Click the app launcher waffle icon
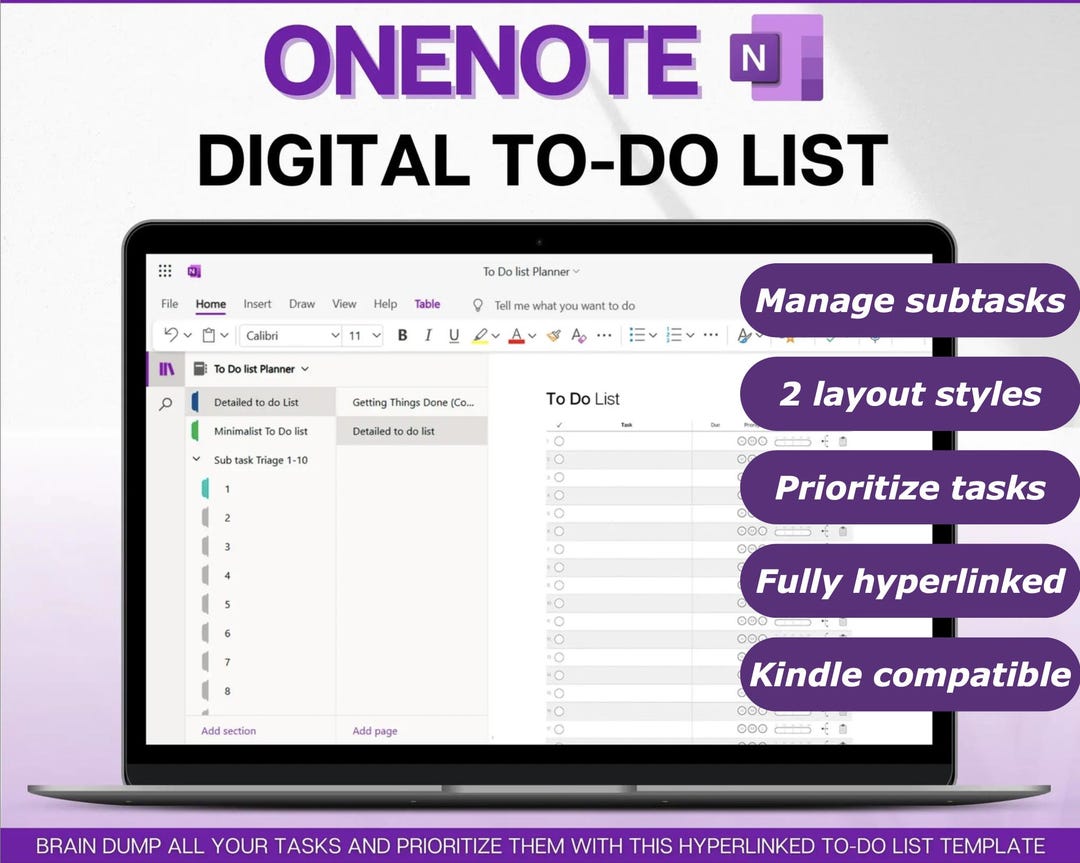Viewport: 1080px width, 863px height. click(x=165, y=271)
